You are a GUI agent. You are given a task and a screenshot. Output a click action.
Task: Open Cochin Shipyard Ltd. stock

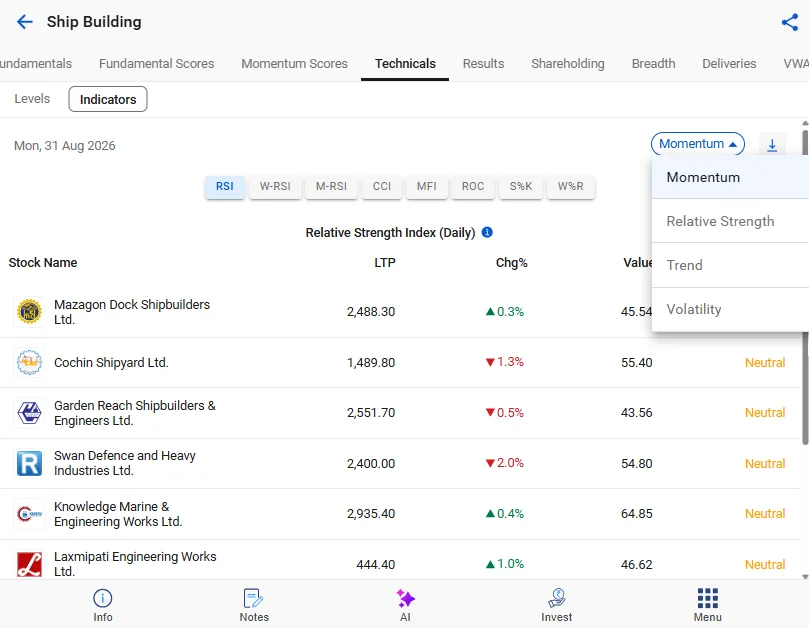tap(111, 362)
